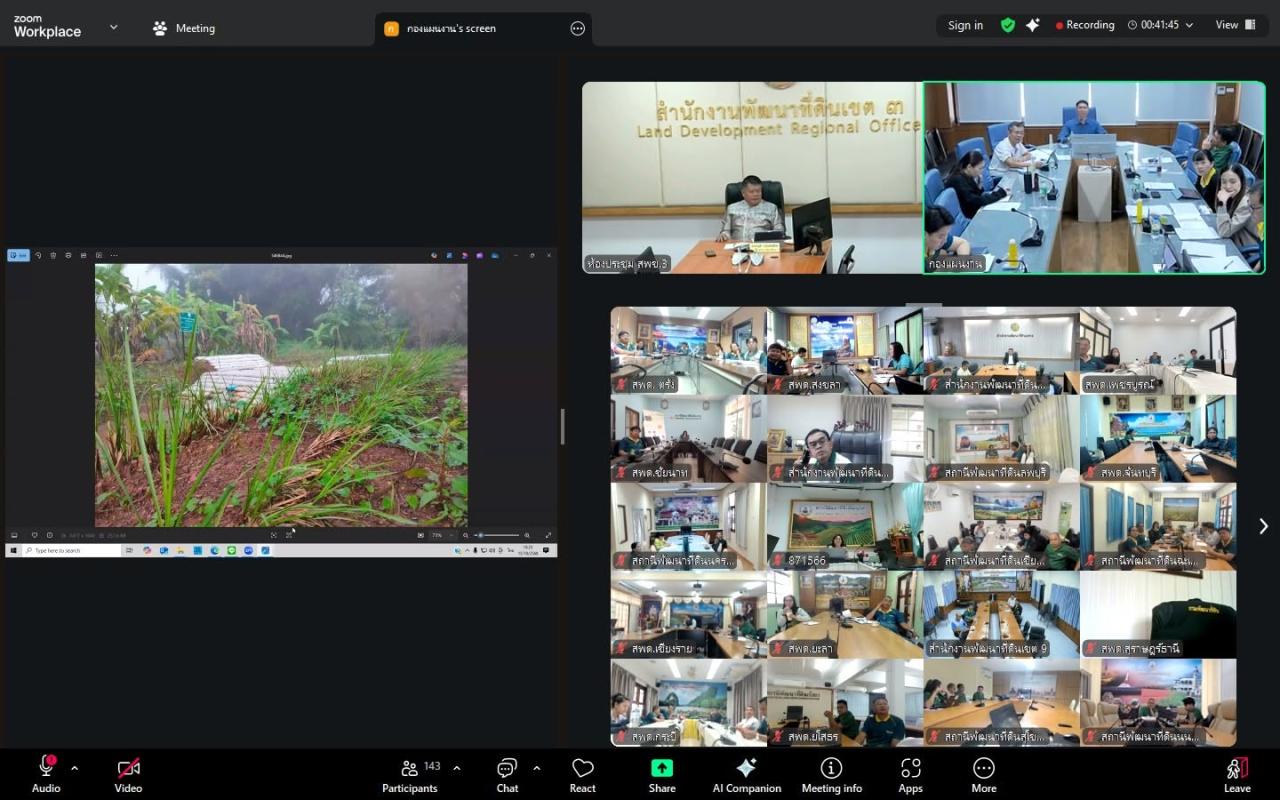1280x800 pixels.
Task: Select the ห้องประชุม สพข.3 video tile
Action: tap(752, 178)
